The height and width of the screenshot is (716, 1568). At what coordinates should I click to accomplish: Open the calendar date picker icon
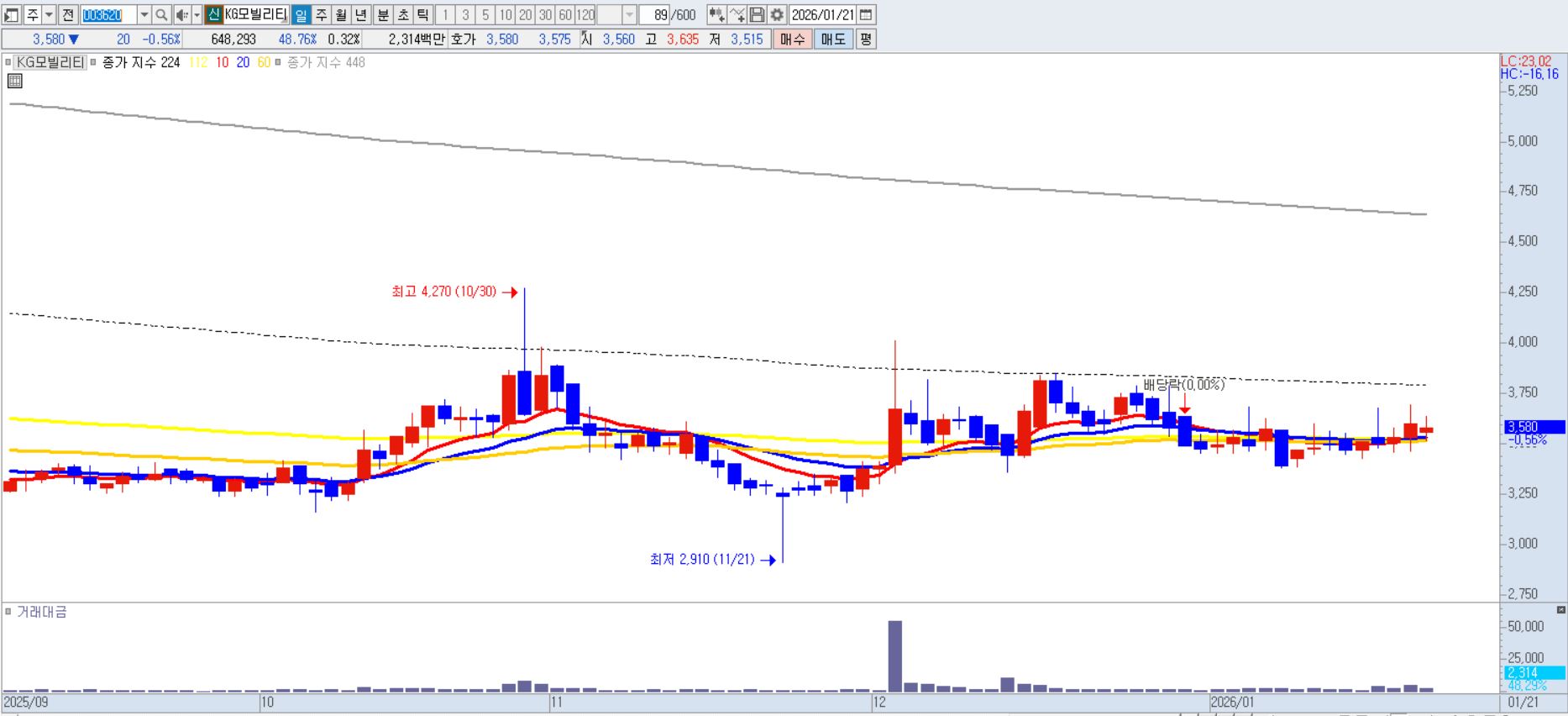866,15
